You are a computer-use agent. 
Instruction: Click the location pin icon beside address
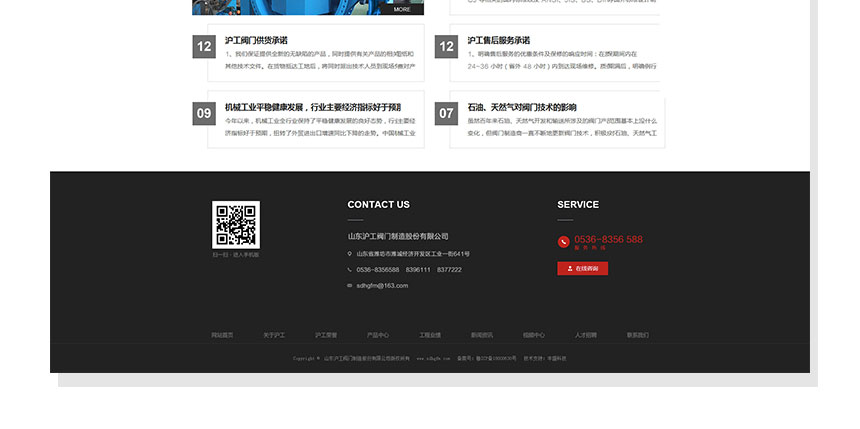tap(350, 254)
